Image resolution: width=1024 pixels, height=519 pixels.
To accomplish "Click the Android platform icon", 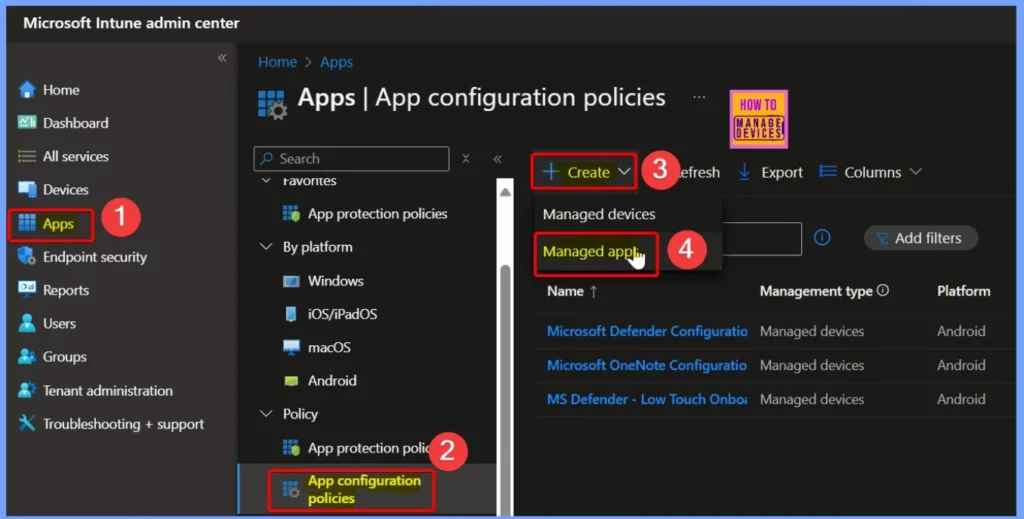I will (291, 381).
